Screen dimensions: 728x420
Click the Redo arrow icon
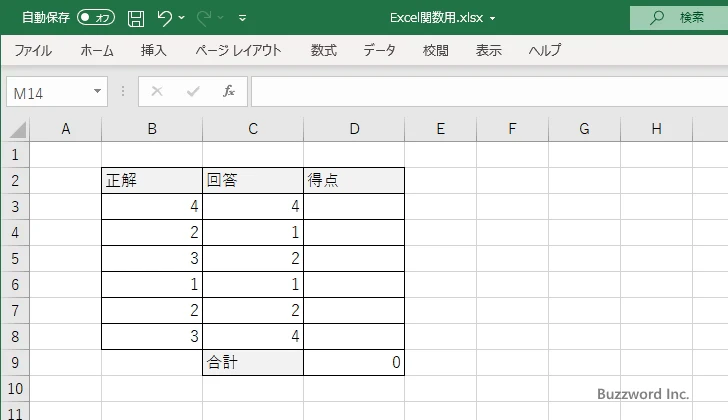point(203,18)
